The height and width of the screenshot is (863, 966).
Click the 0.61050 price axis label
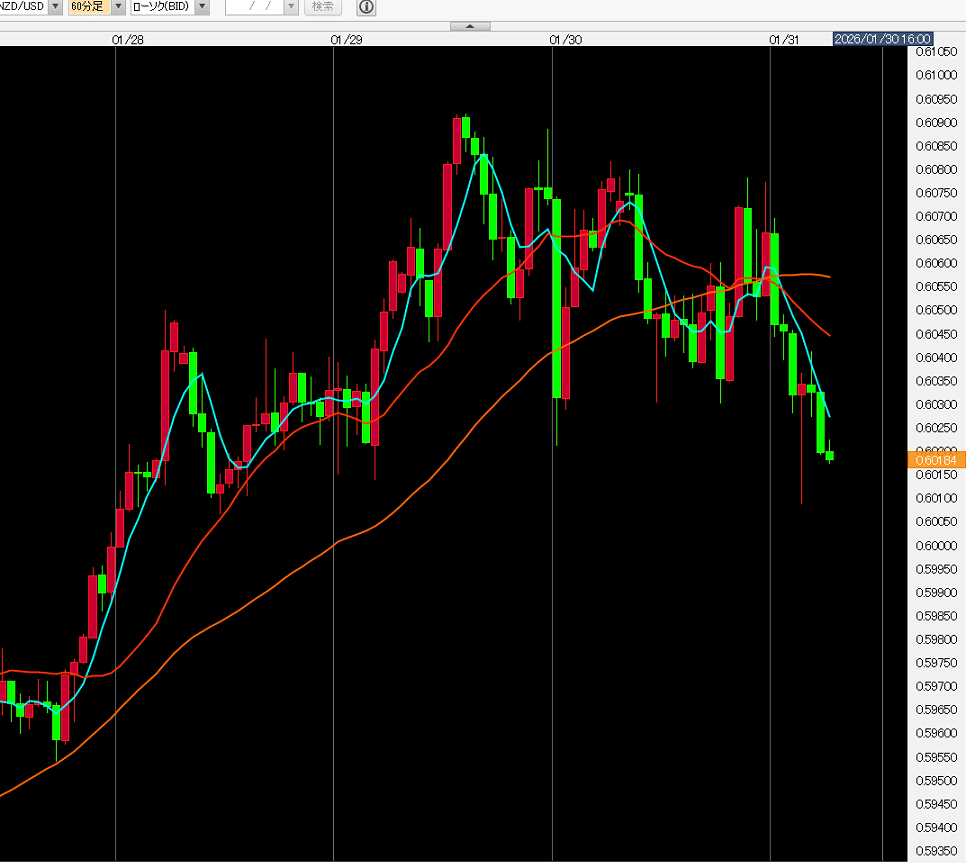[x=936, y=52]
